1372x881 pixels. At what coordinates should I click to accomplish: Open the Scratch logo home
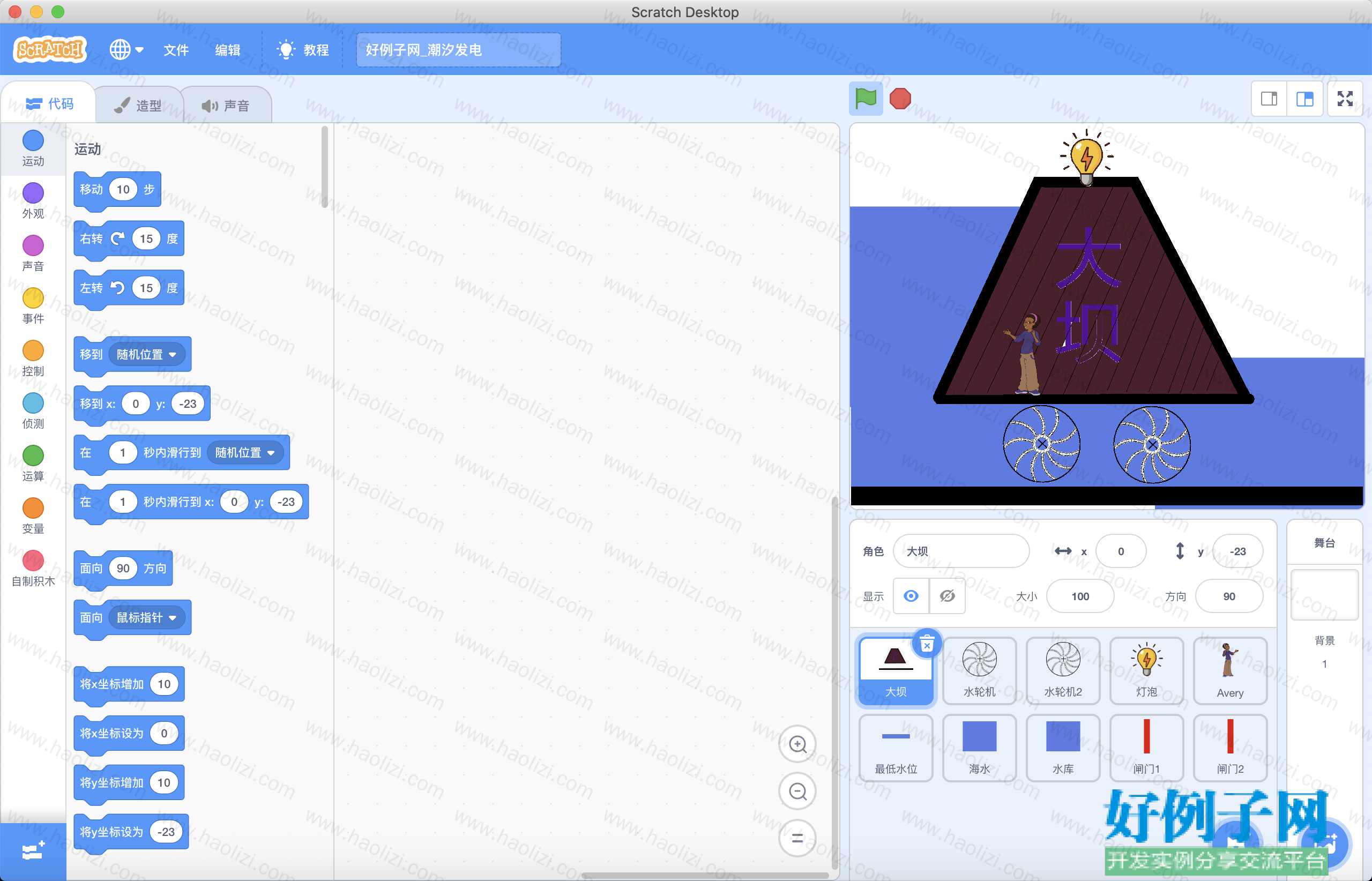pyautogui.click(x=50, y=50)
